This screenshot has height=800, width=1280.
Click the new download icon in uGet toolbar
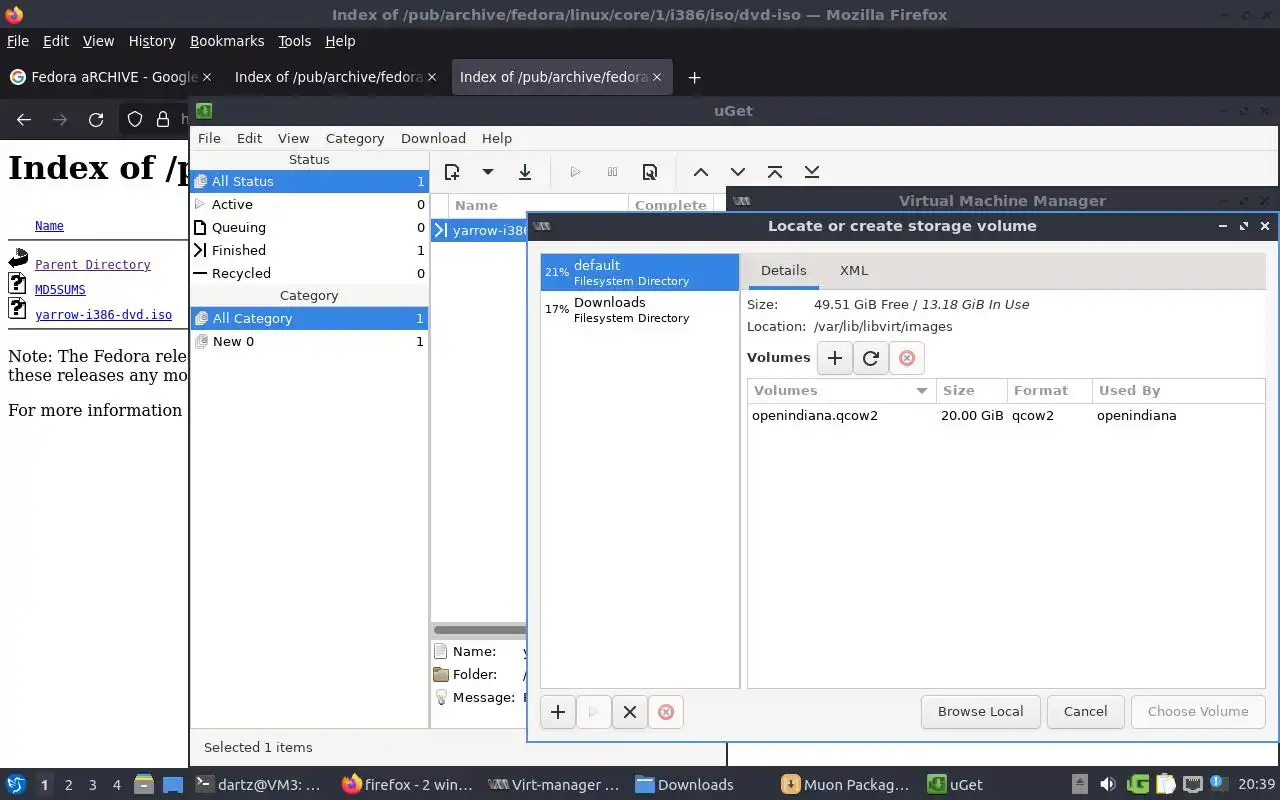tap(452, 172)
